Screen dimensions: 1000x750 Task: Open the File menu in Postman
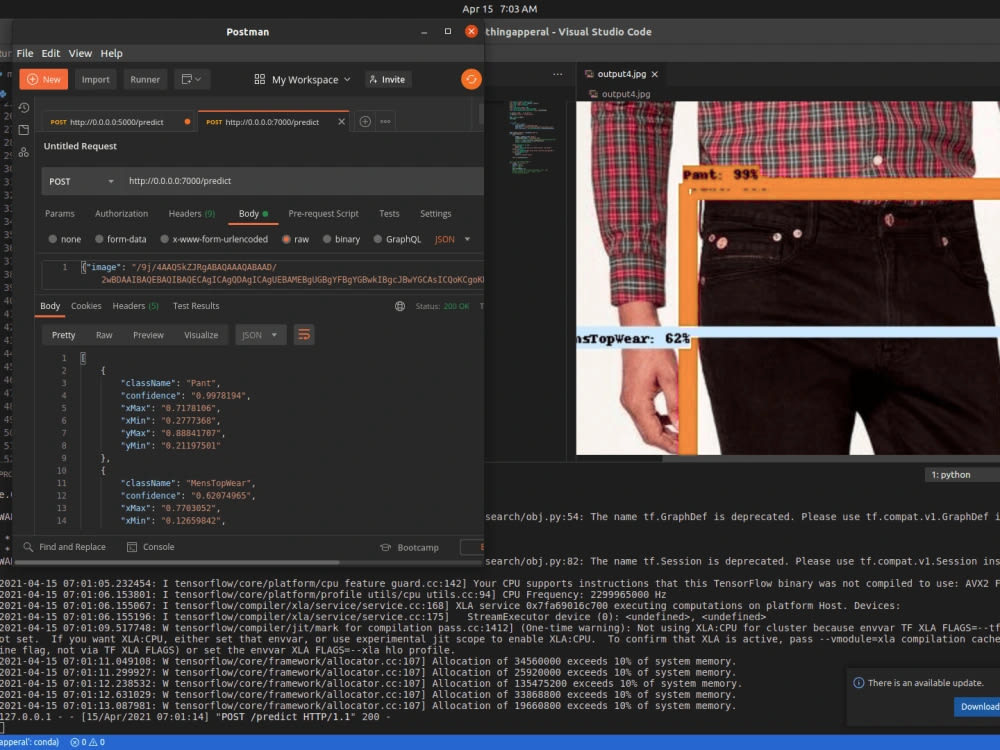click(x=25, y=54)
